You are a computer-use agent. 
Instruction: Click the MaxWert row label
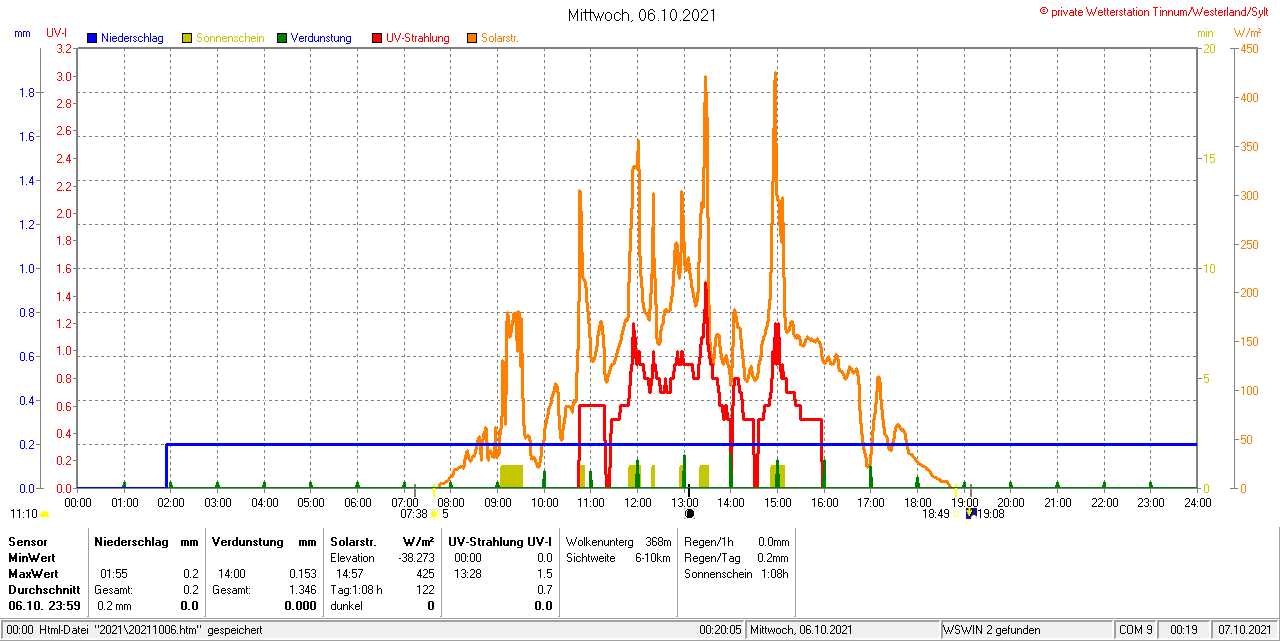click(x=34, y=574)
